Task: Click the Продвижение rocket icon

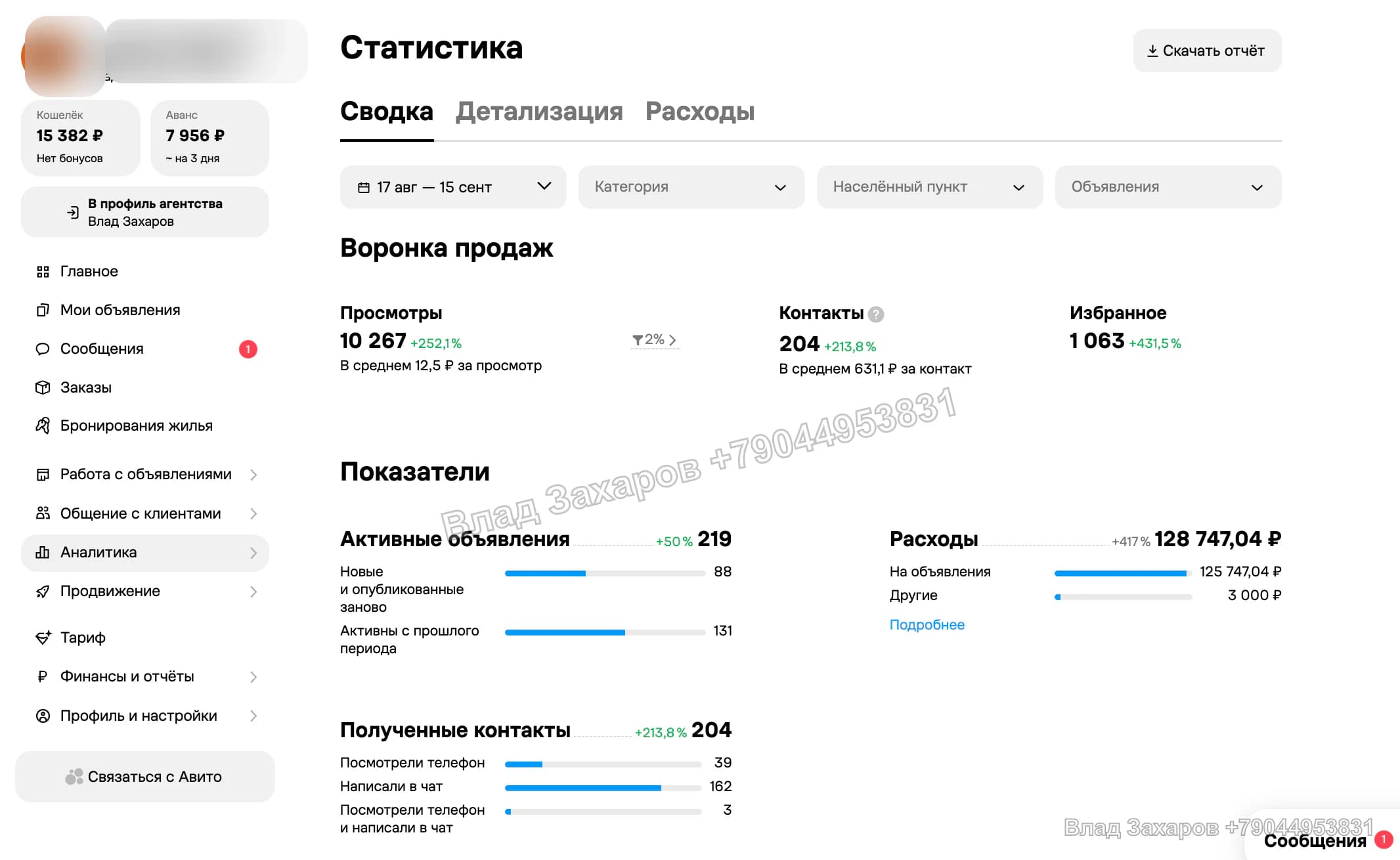Action: [x=43, y=591]
